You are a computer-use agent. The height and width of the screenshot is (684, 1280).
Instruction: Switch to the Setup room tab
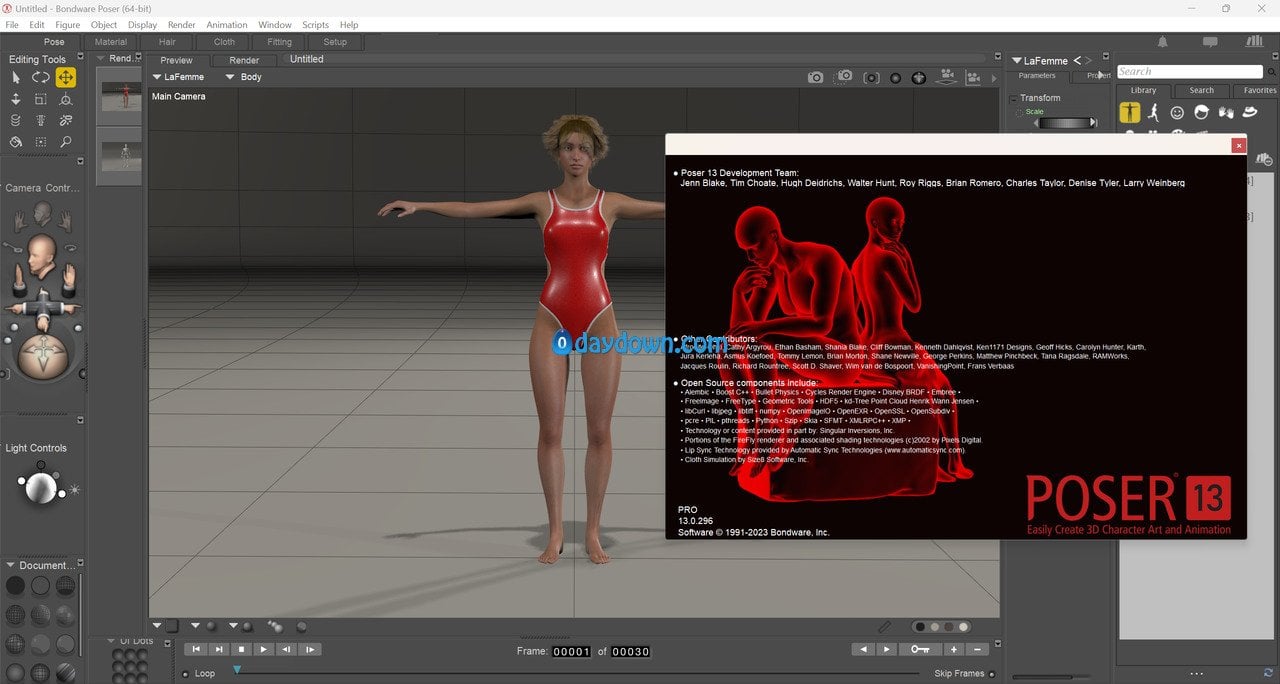pos(335,42)
